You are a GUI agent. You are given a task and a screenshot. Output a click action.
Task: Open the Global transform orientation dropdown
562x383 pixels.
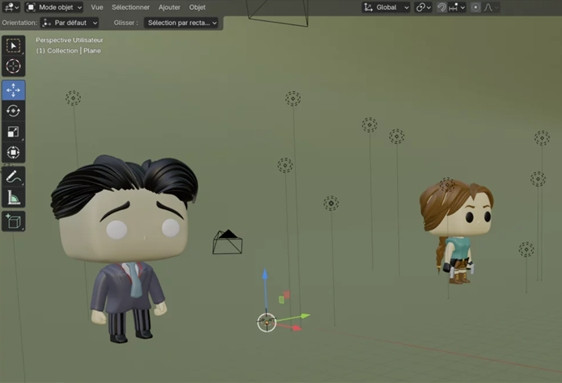click(386, 7)
